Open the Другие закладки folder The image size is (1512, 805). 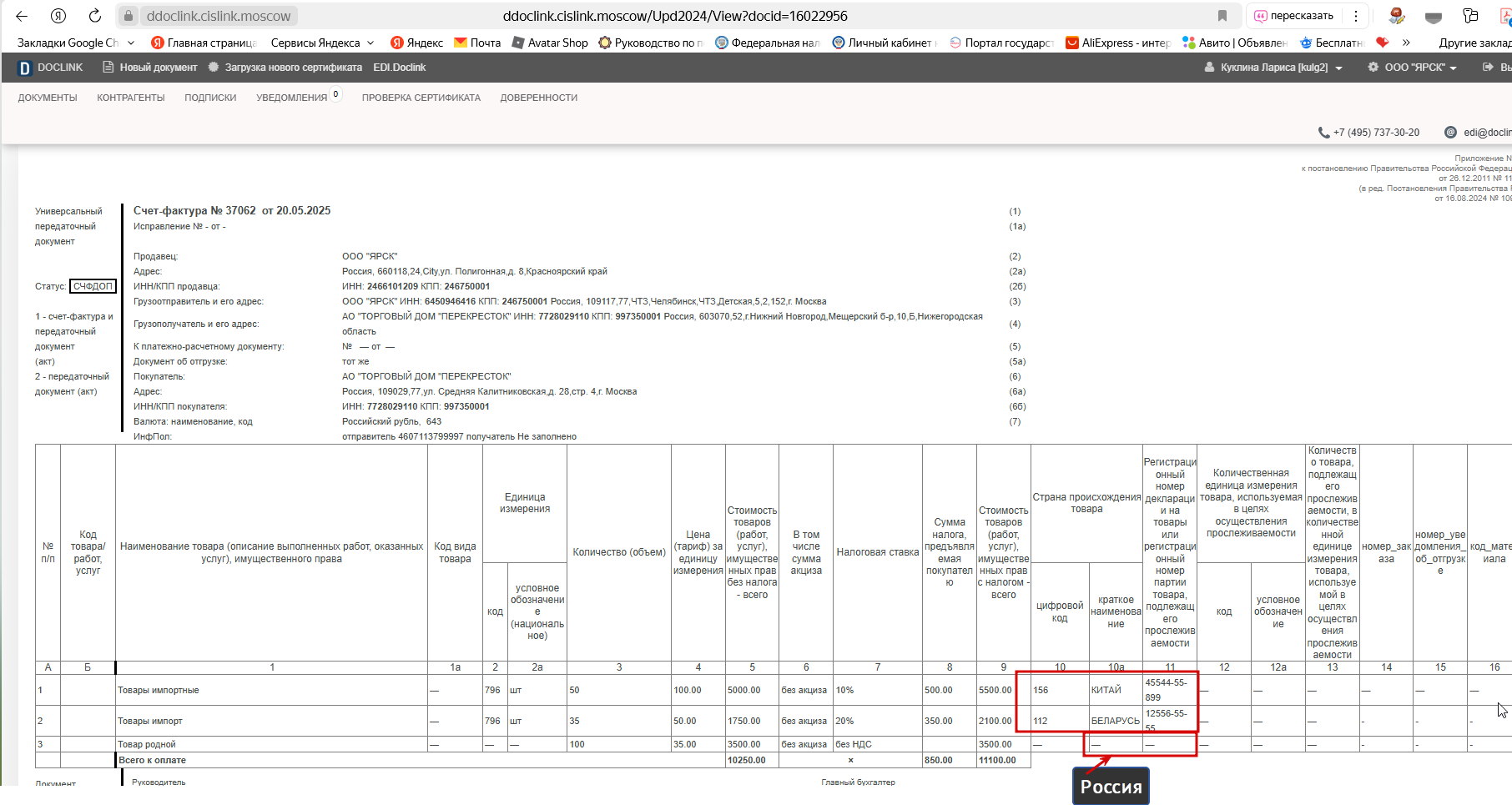[1474, 43]
